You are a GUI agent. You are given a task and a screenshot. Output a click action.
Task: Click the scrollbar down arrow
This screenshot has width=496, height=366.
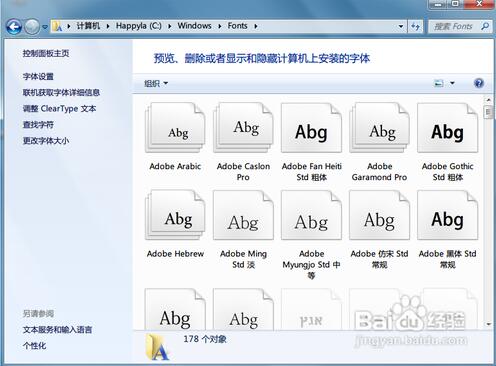coord(488,324)
